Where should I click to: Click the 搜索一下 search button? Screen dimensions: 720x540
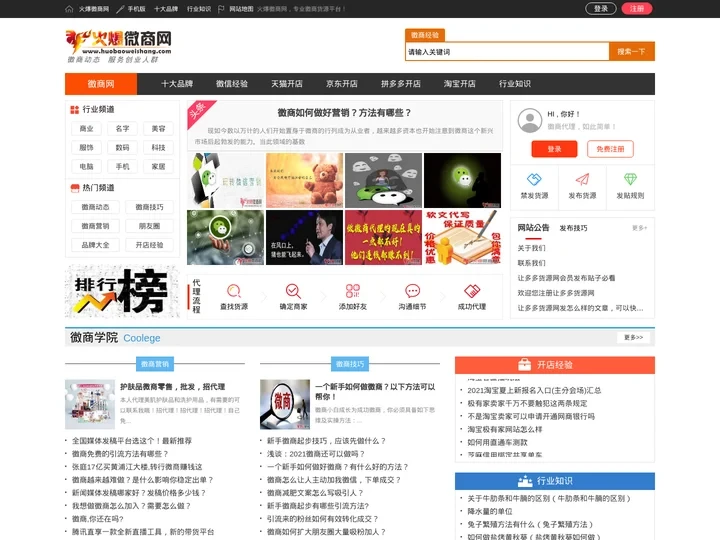pos(631,52)
